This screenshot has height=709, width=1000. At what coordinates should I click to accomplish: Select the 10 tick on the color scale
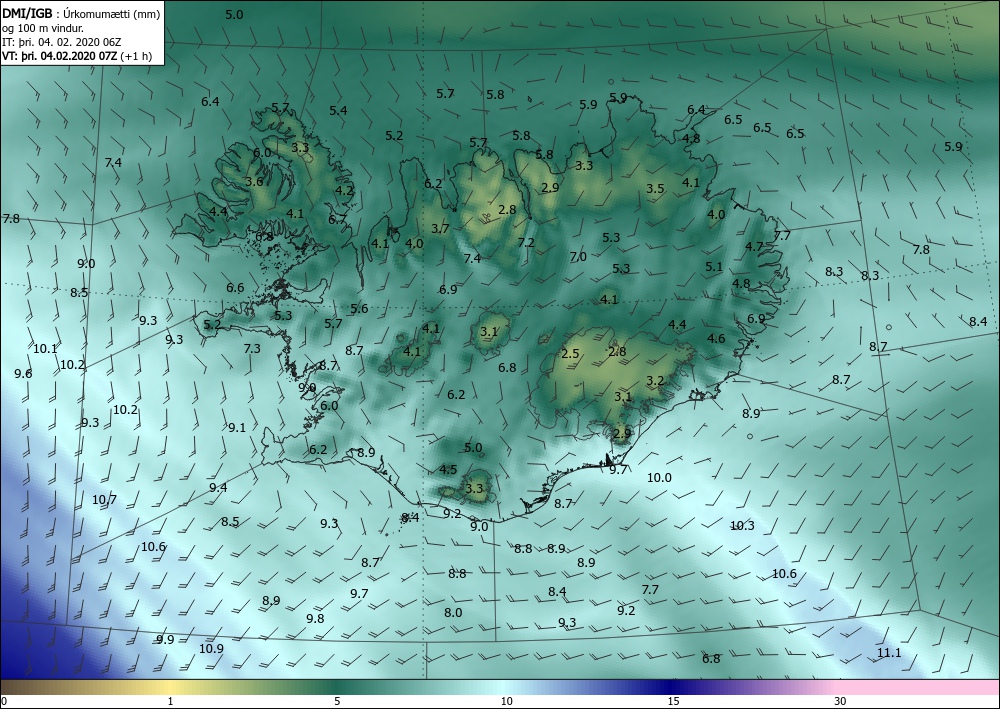pyautogui.click(x=506, y=701)
